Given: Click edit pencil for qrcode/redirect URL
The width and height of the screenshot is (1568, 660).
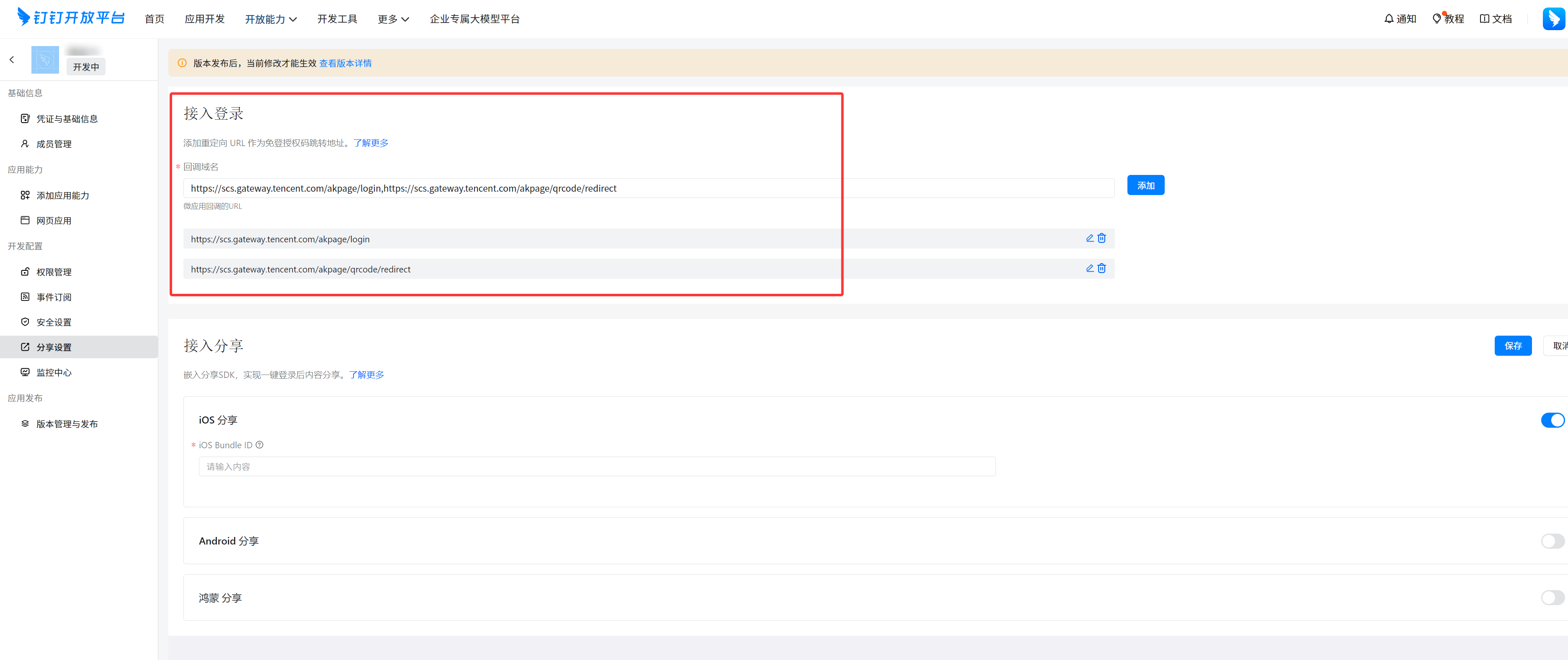Looking at the screenshot, I should click(1090, 268).
